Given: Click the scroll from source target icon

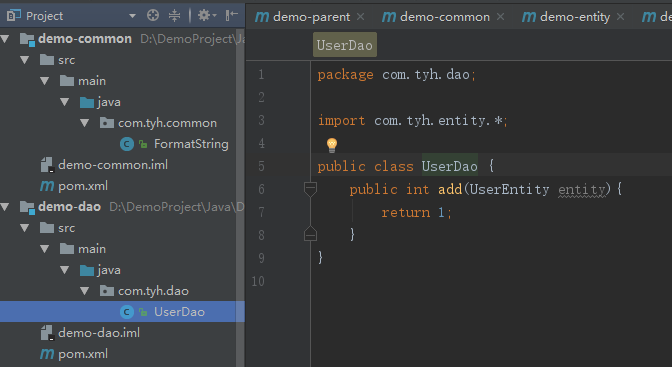Looking at the screenshot, I should (153, 16).
